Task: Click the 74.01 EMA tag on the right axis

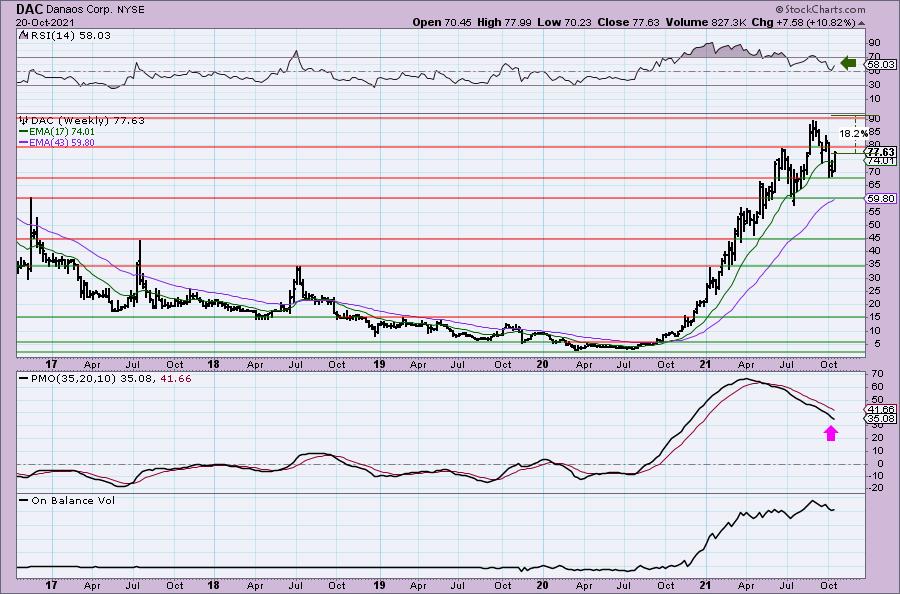Action: click(880, 161)
